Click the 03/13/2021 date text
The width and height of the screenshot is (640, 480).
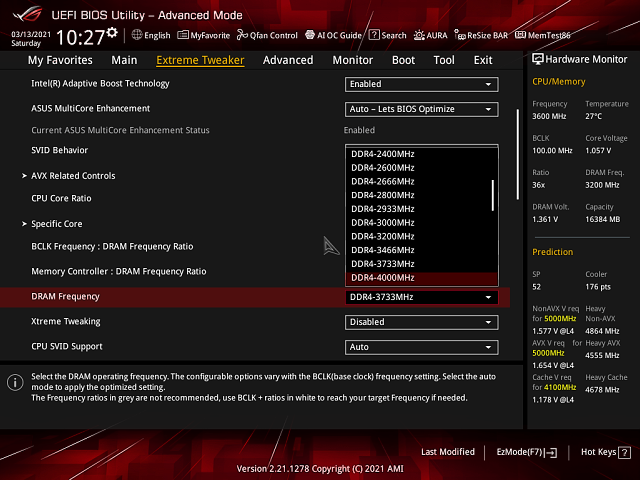pyautogui.click(x=31, y=34)
